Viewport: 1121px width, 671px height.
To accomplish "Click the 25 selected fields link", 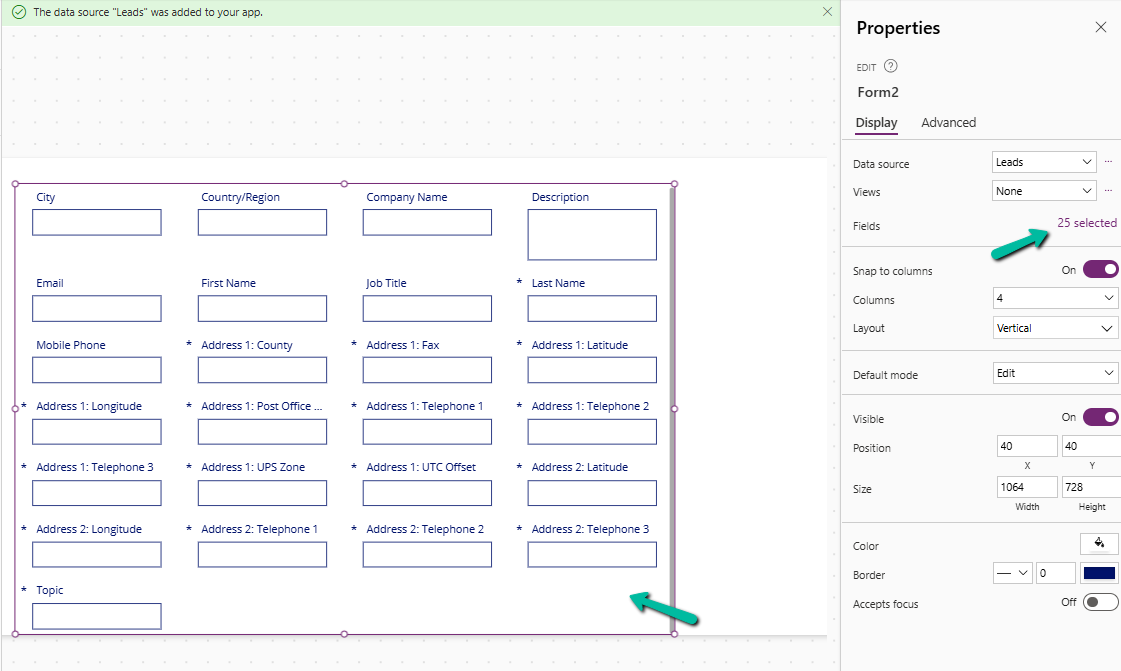I will 1086,223.
